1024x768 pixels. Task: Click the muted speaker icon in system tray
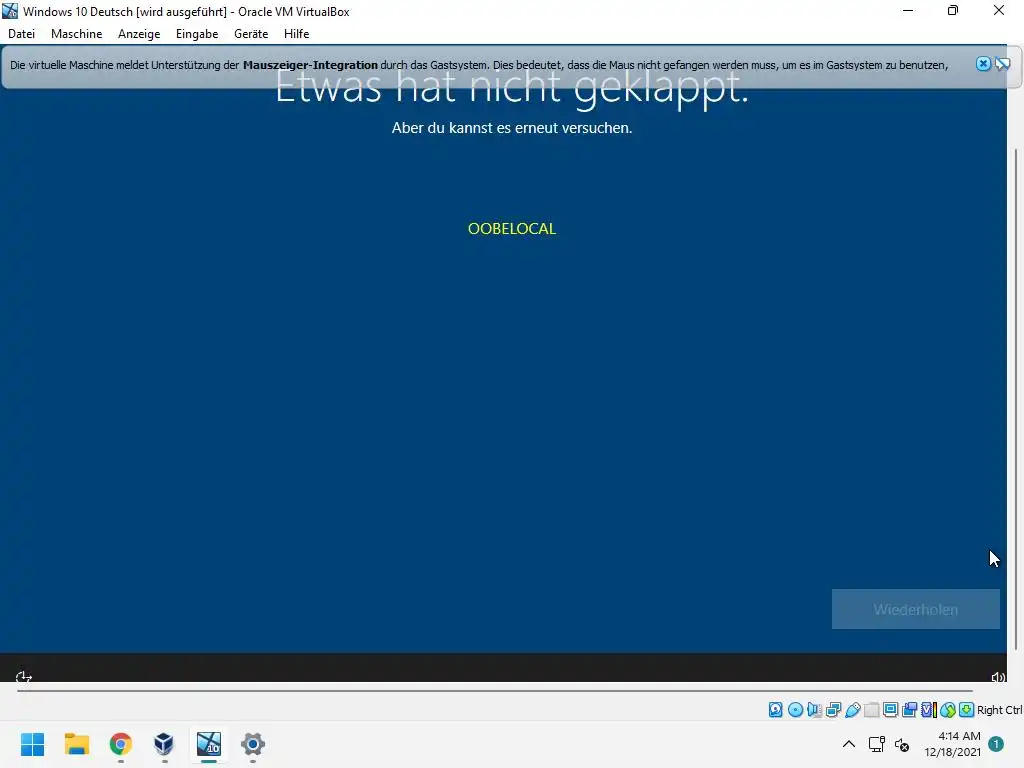(x=902, y=744)
